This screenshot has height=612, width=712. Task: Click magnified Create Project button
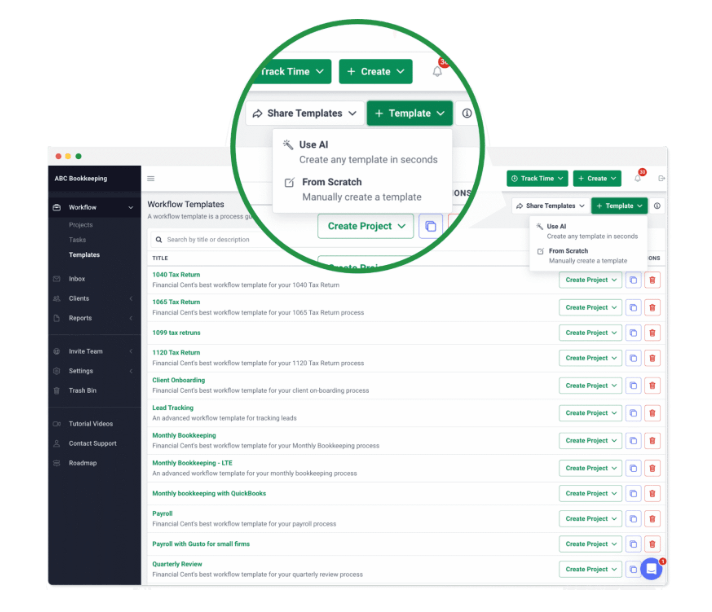(x=366, y=226)
